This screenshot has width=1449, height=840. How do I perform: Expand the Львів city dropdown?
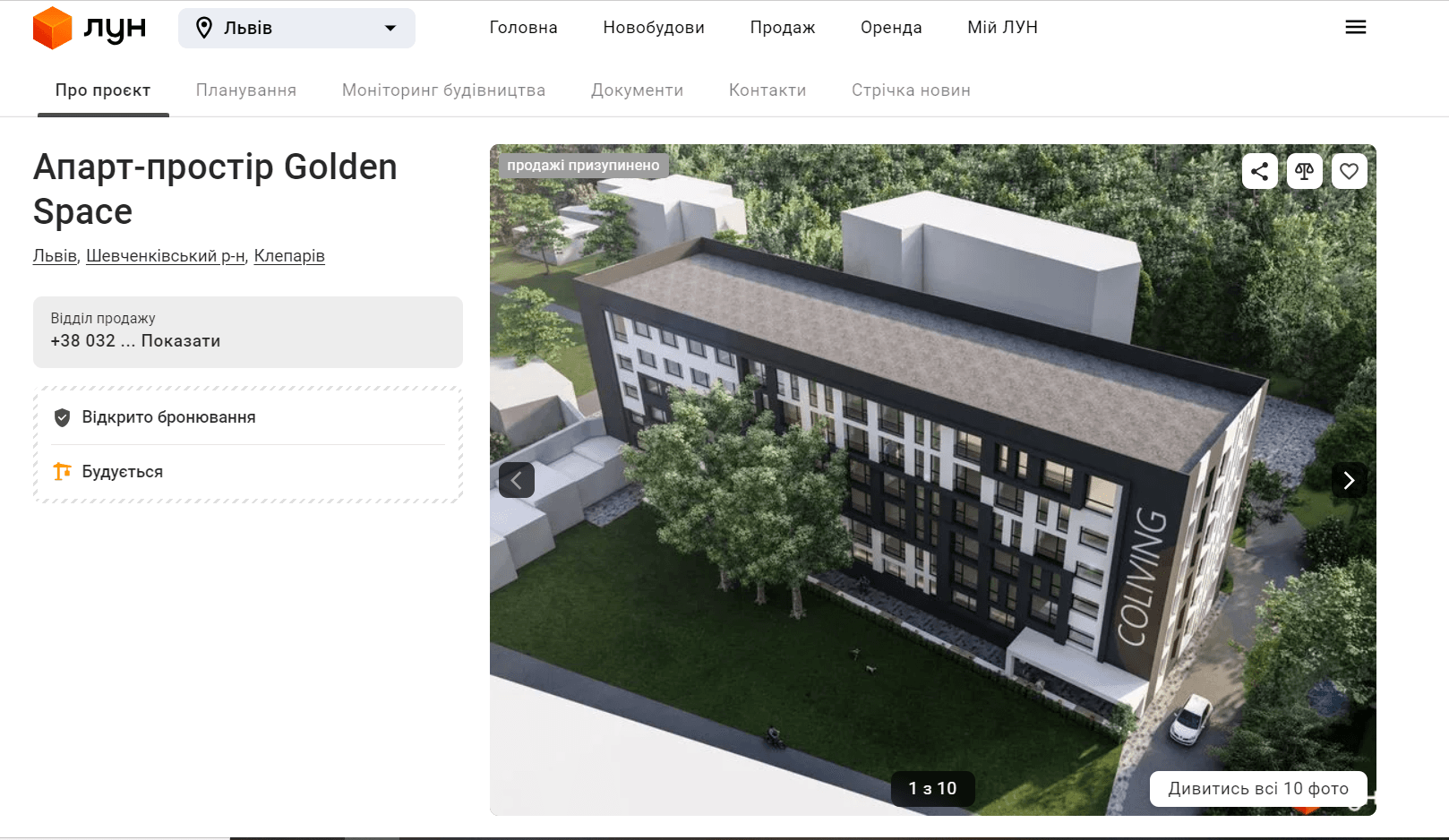pos(390,29)
